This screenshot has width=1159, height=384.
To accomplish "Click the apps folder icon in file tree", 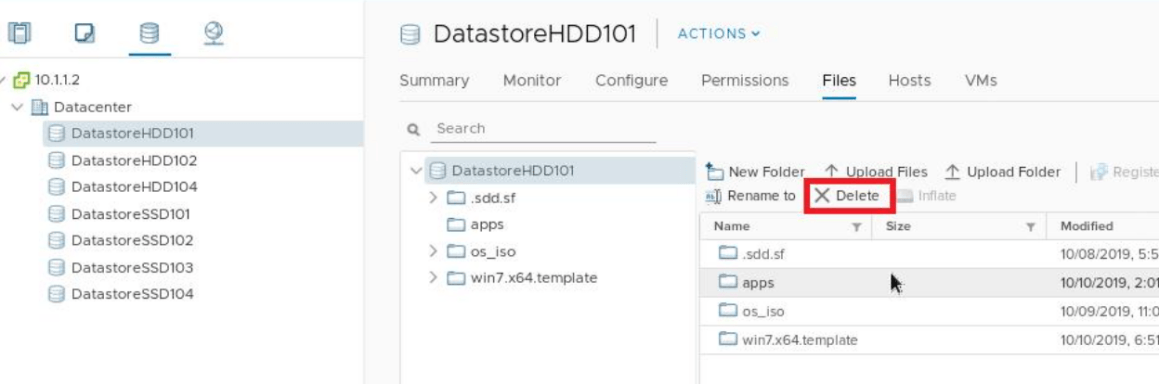I will [456, 224].
